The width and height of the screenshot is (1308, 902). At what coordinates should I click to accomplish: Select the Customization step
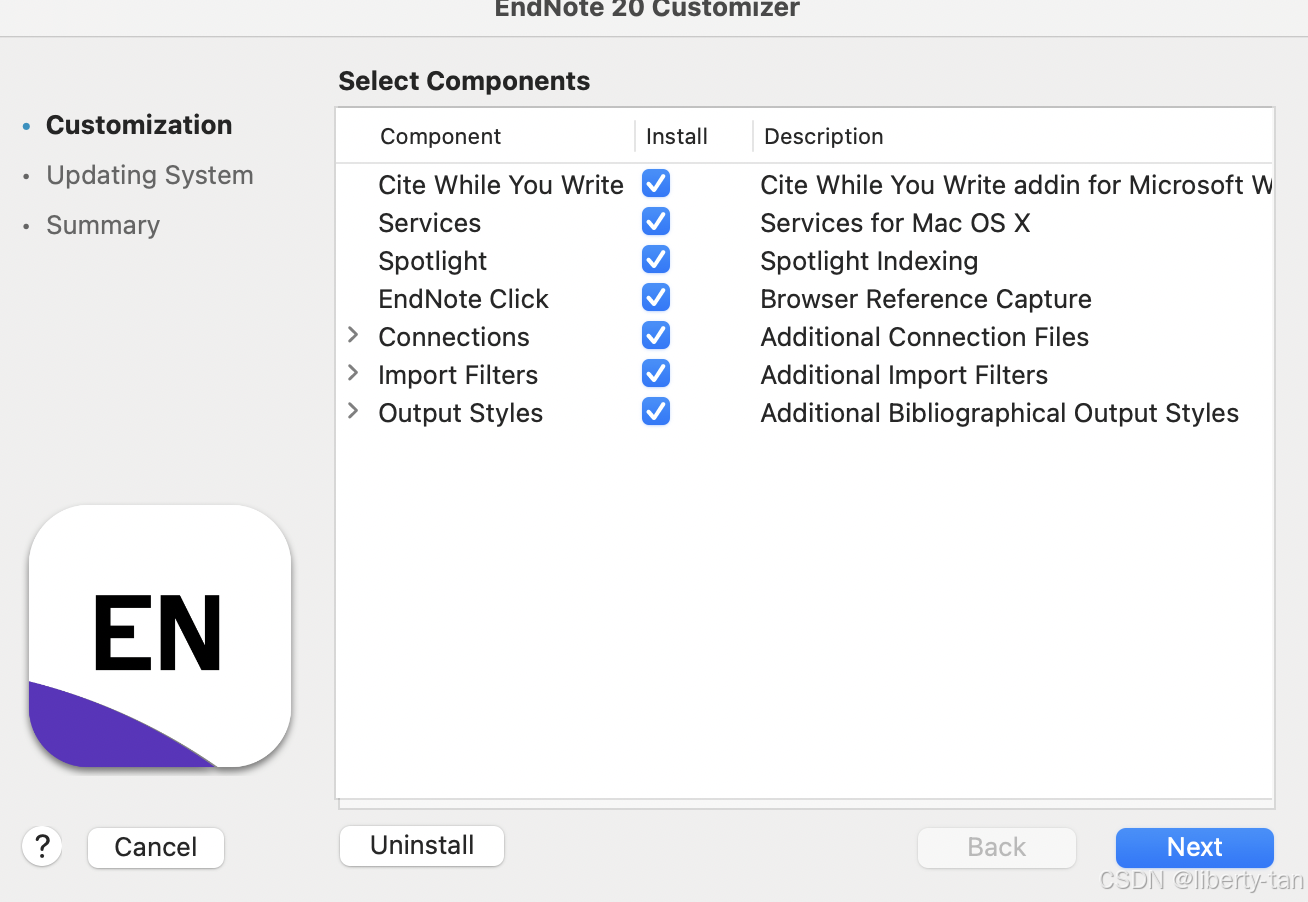138,124
